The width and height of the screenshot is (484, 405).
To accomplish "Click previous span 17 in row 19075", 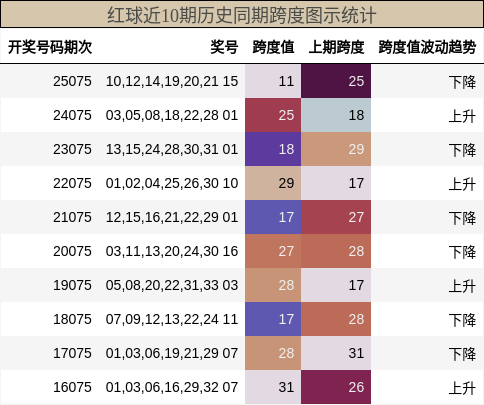I will click(336, 285).
